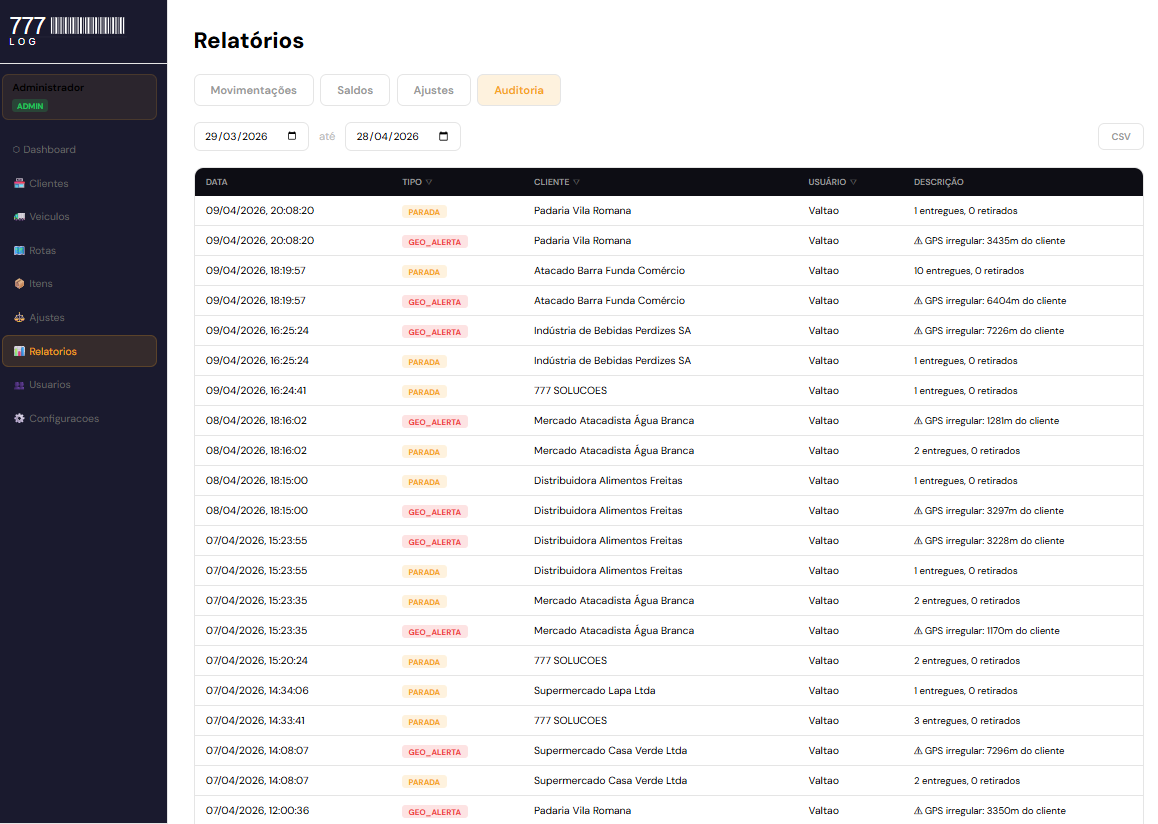1158x824 pixels.
Task: Export the report with CSV button
Action: click(x=1120, y=137)
